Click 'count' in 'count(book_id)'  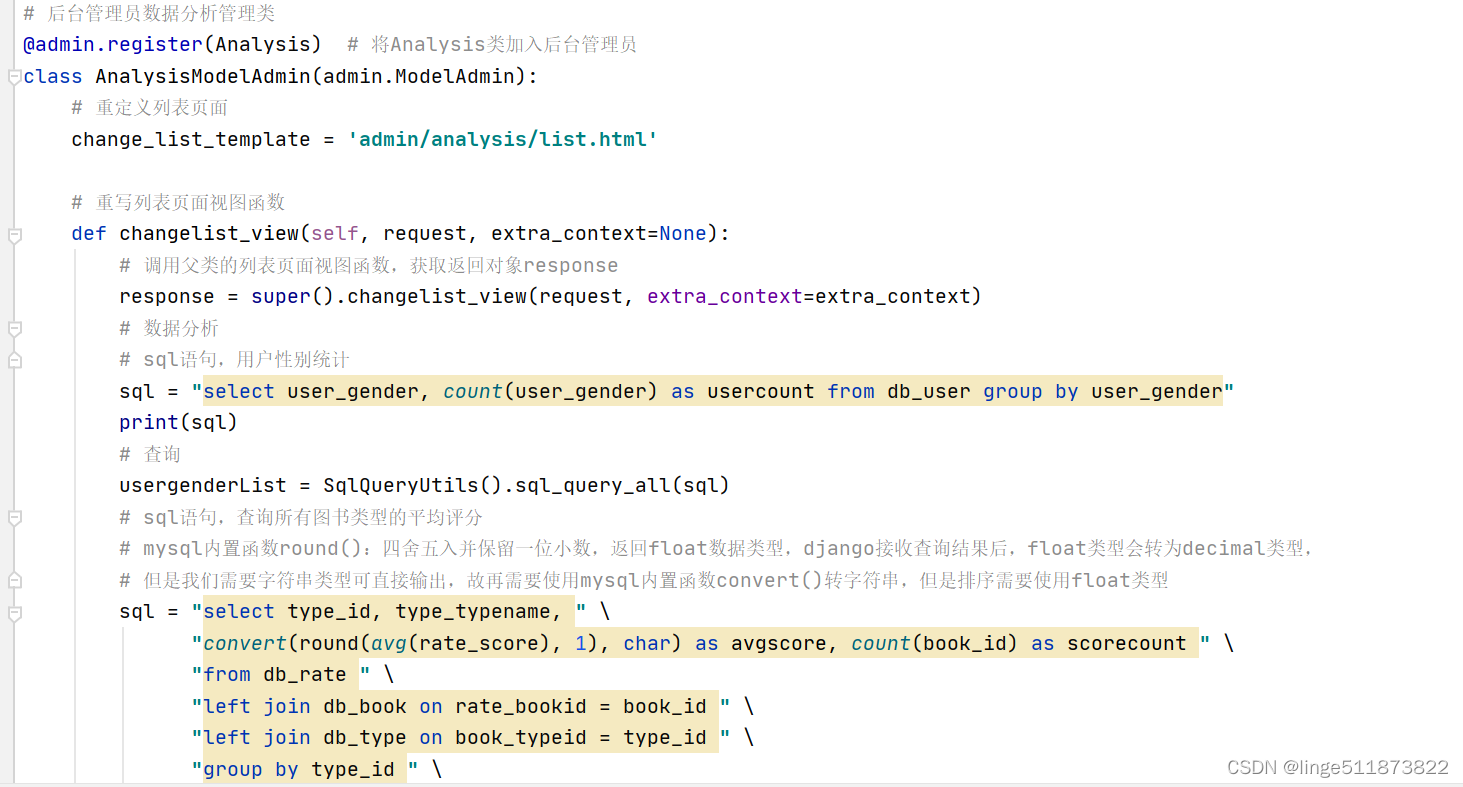[881, 644]
